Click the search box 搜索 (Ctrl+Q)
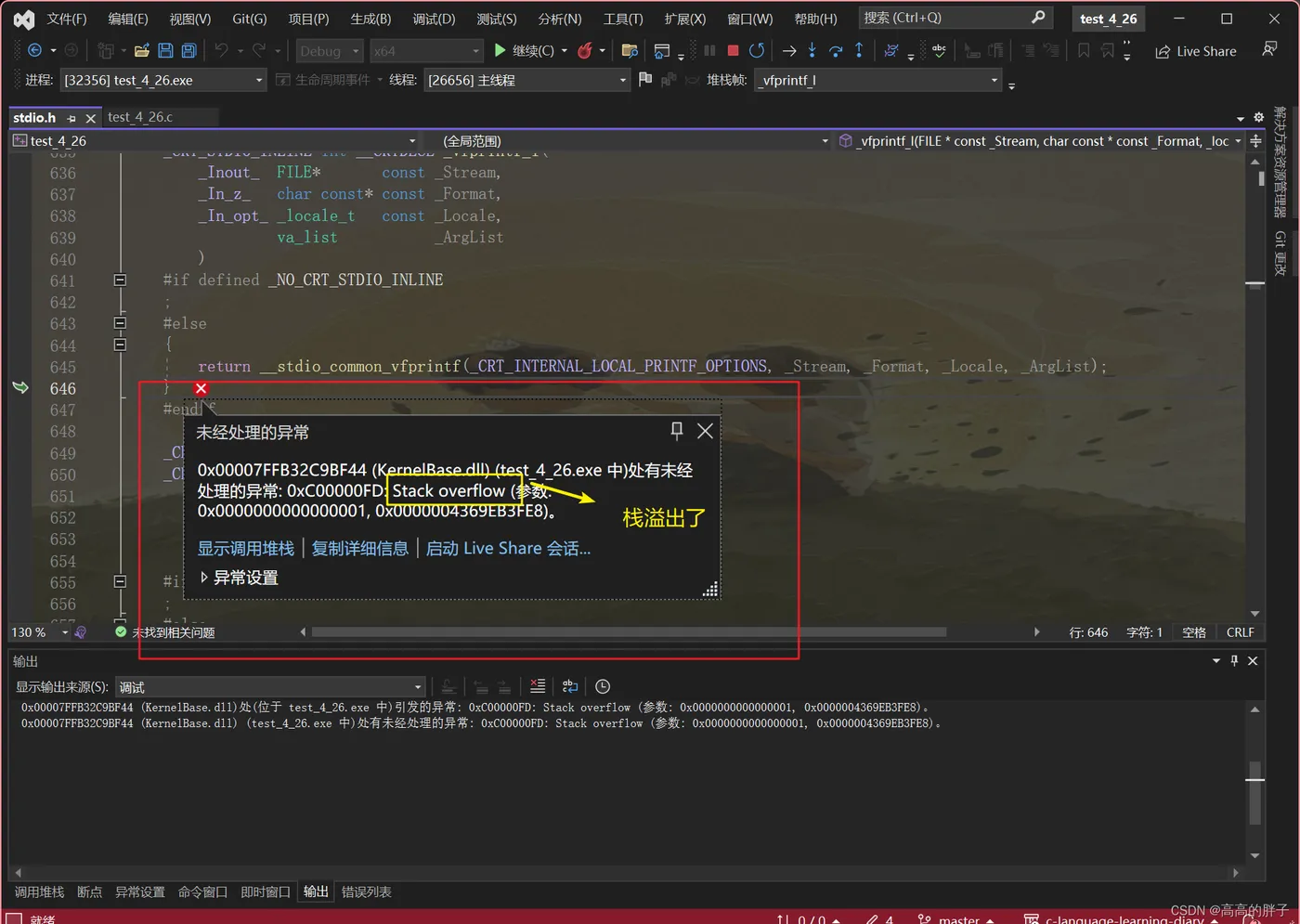Screen dimensions: 1300x924 tap(955, 18)
